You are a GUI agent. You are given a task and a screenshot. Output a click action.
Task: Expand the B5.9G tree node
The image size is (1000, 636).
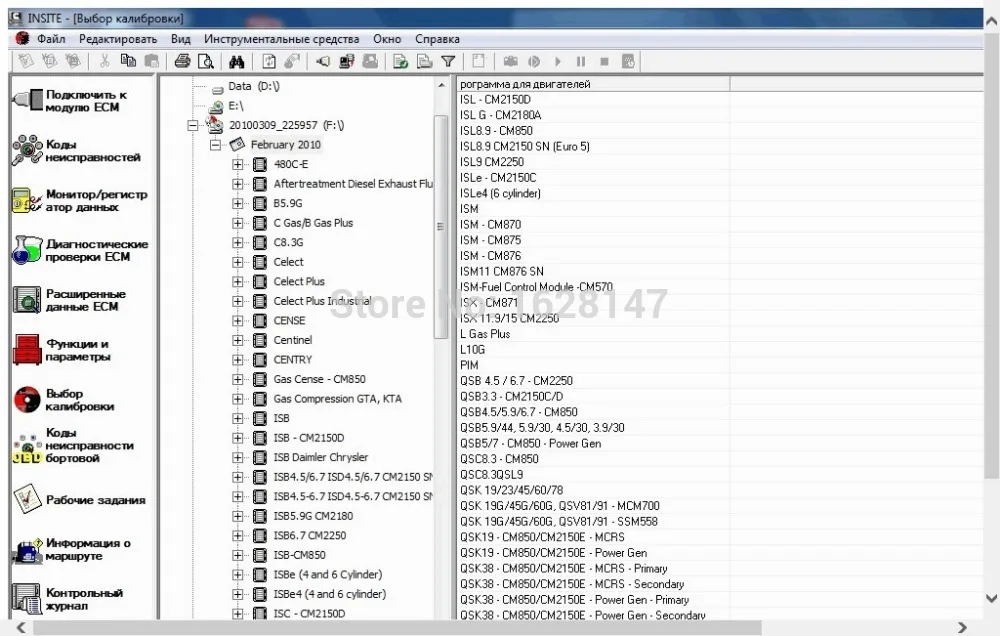237,203
